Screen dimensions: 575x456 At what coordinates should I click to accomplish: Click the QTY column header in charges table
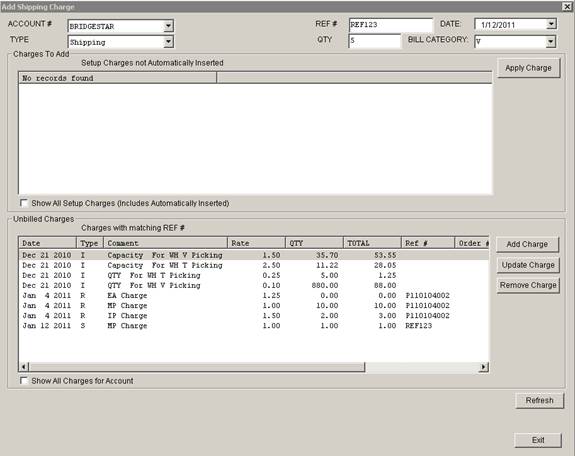314,243
